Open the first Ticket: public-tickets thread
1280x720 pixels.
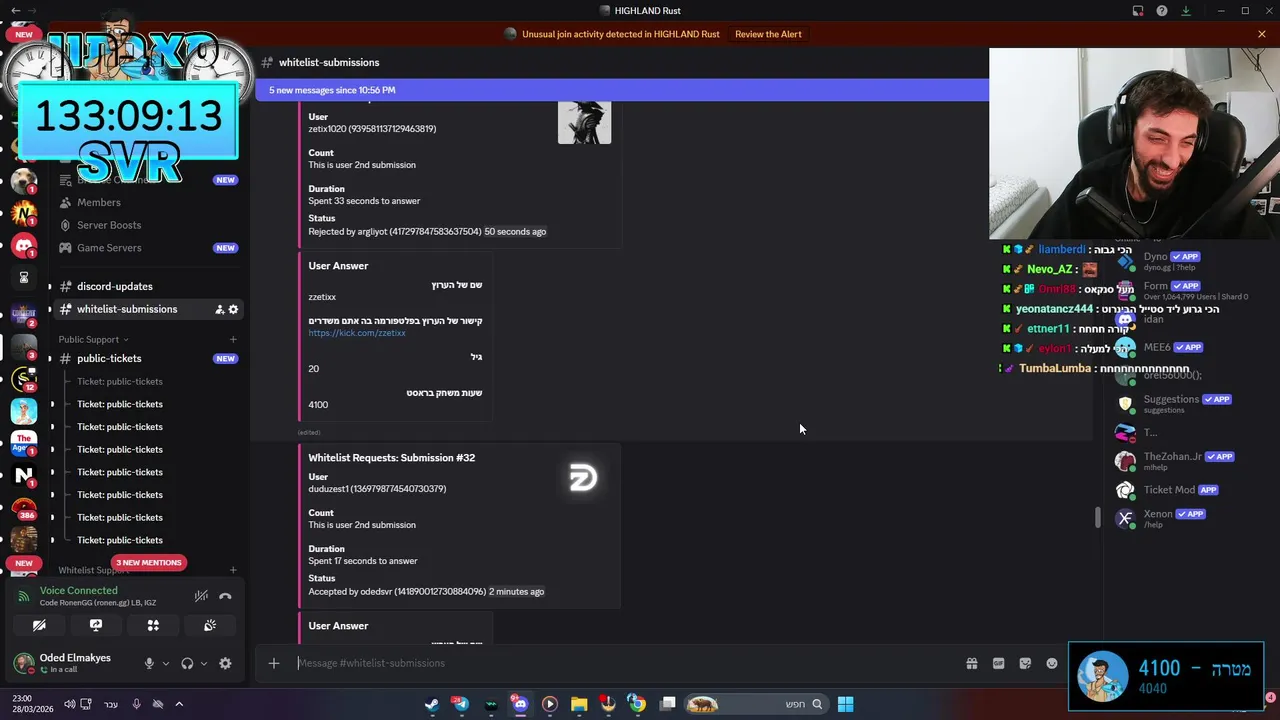pyautogui.click(x=120, y=381)
